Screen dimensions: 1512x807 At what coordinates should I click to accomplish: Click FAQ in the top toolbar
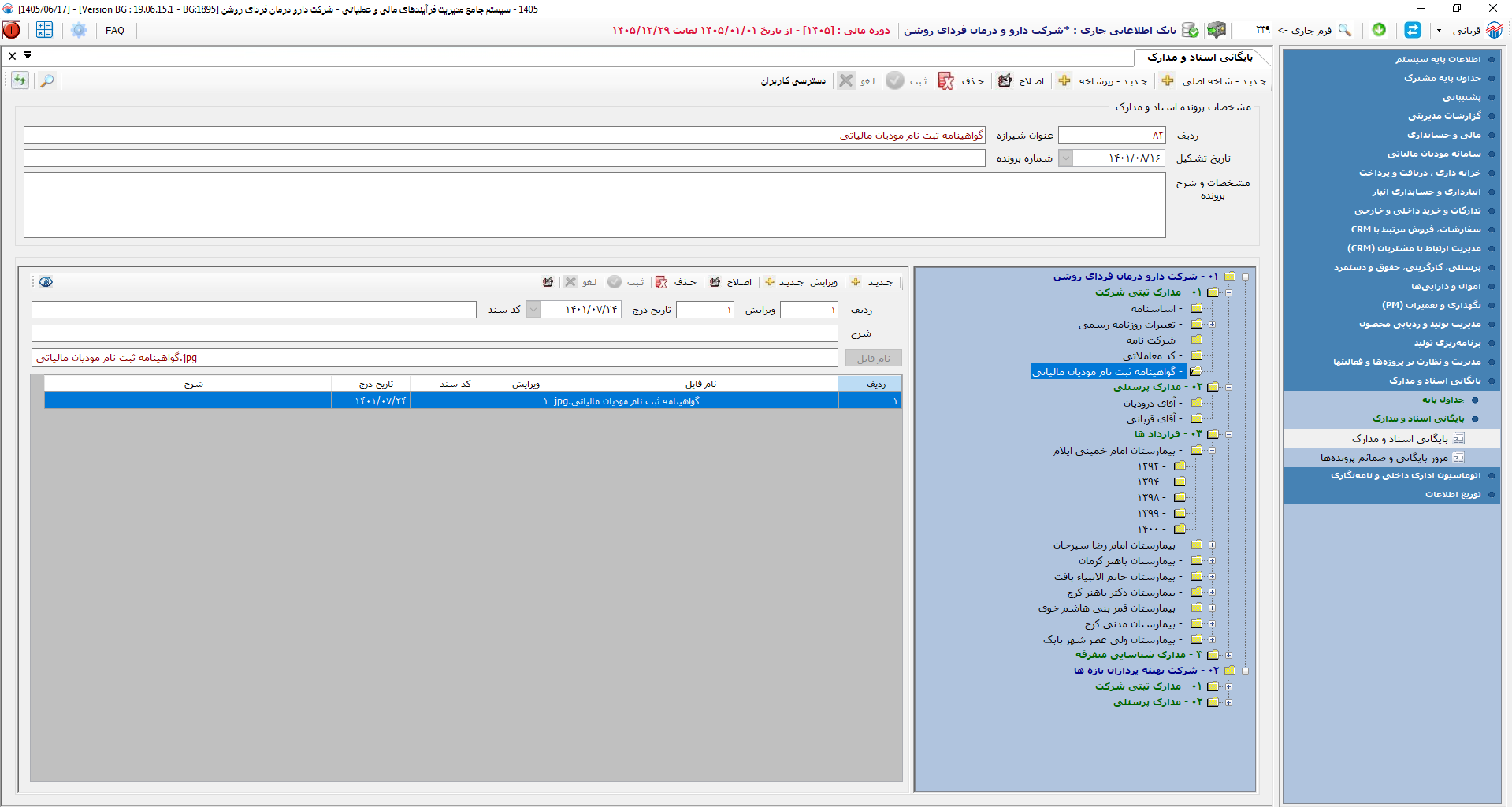(115, 31)
